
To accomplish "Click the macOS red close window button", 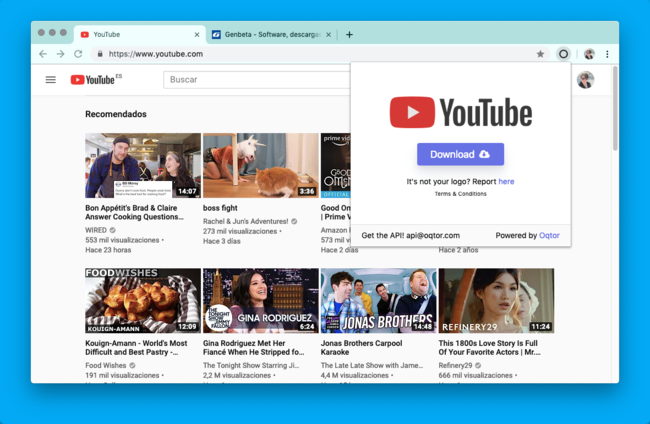I will point(41,32).
